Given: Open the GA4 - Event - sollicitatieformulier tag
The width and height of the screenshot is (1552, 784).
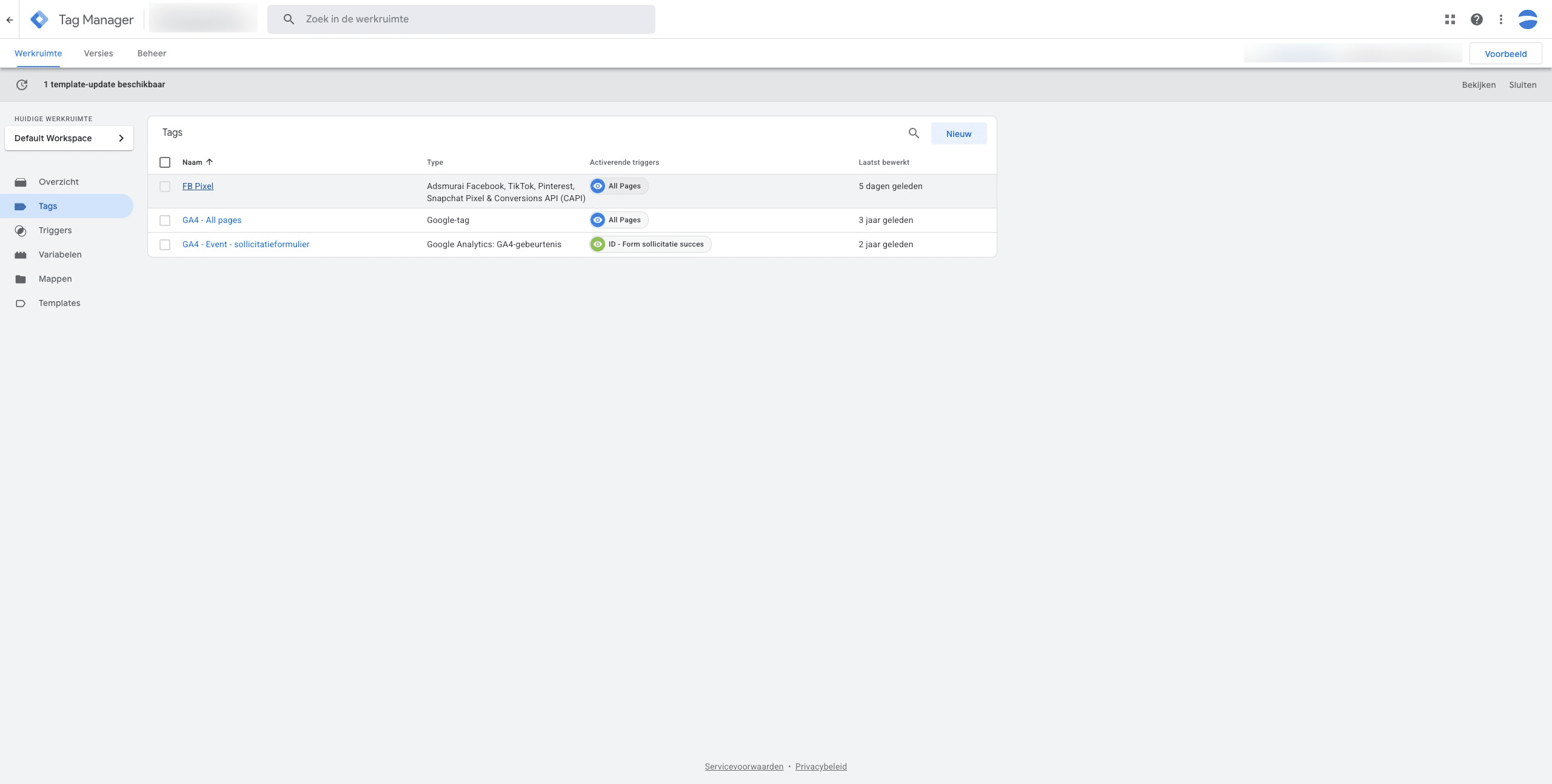Looking at the screenshot, I should tap(246, 244).
